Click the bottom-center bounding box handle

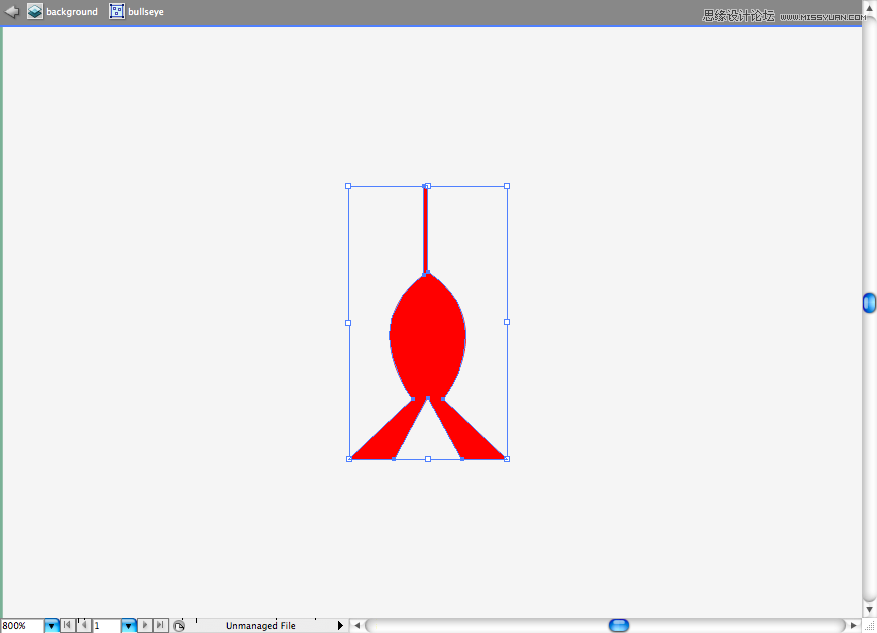click(428, 459)
